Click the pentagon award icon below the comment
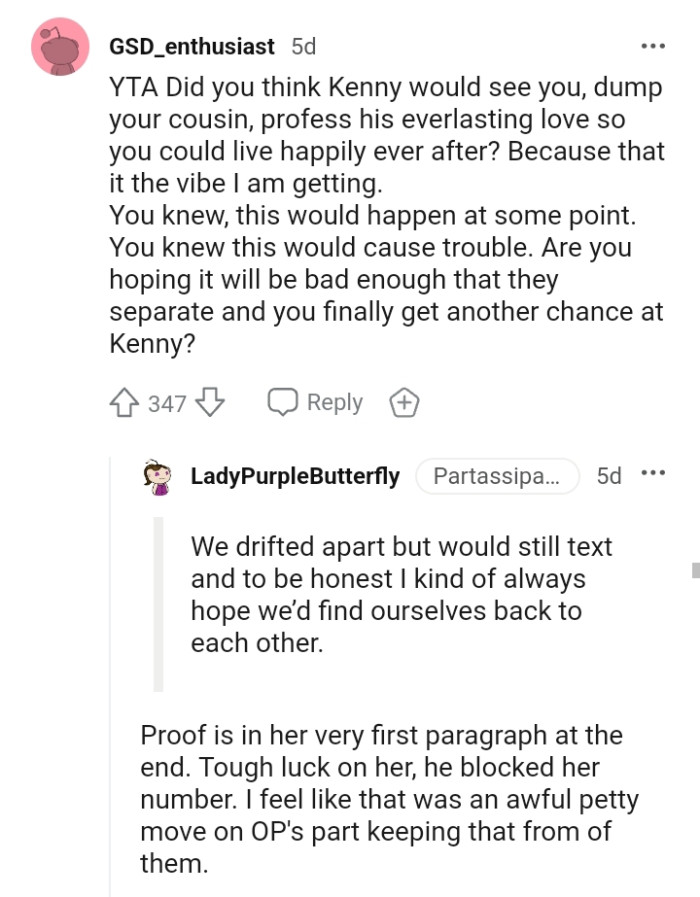Image resolution: width=700 pixels, height=897 pixels. click(404, 402)
